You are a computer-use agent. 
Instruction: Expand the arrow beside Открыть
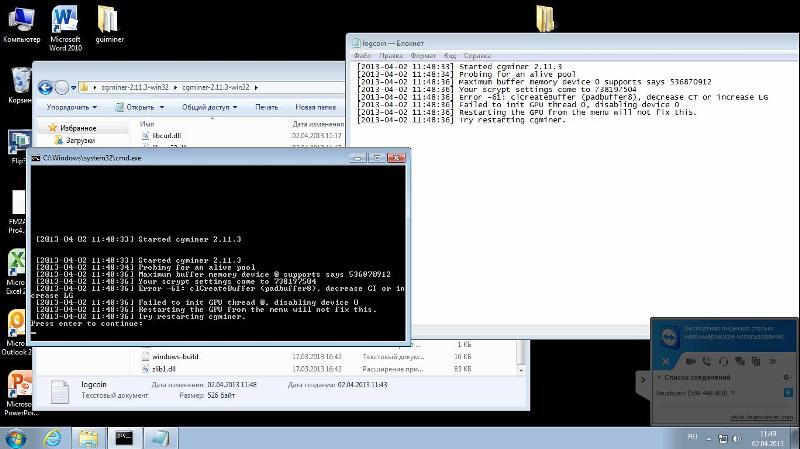point(162,107)
